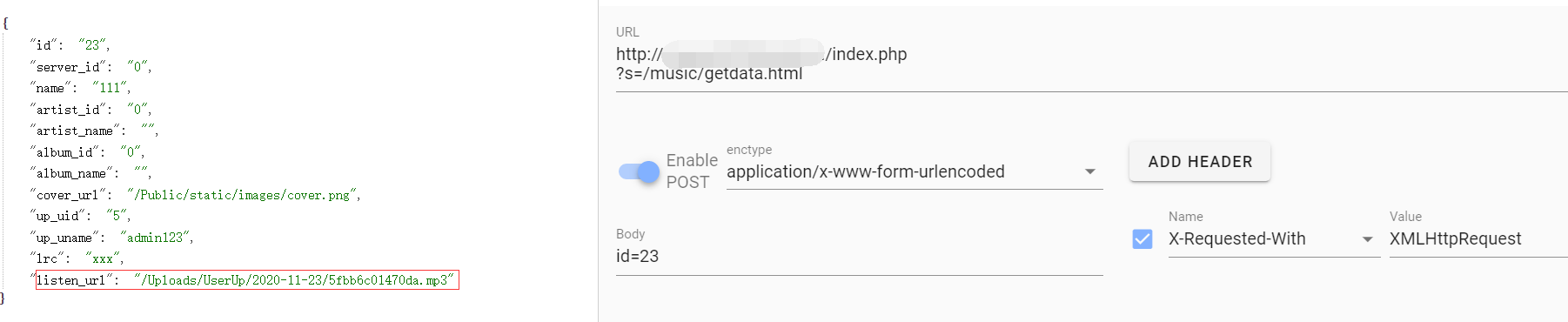1568x322 pixels.
Task: Click the "name": "111" JSON line
Action: pos(80,88)
